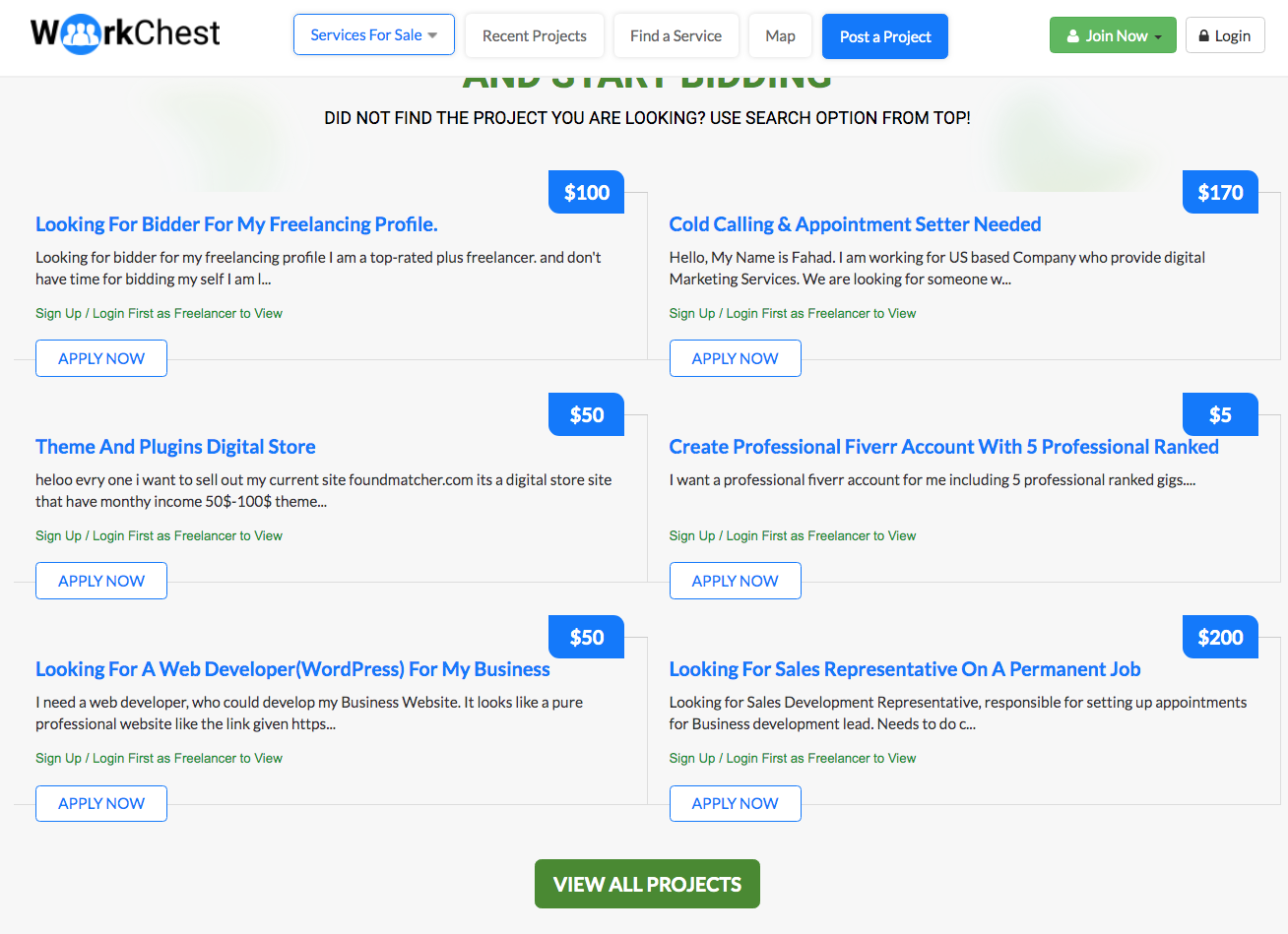The height and width of the screenshot is (934, 1288).
Task: Go to Recent Projects tab
Action: click(534, 36)
